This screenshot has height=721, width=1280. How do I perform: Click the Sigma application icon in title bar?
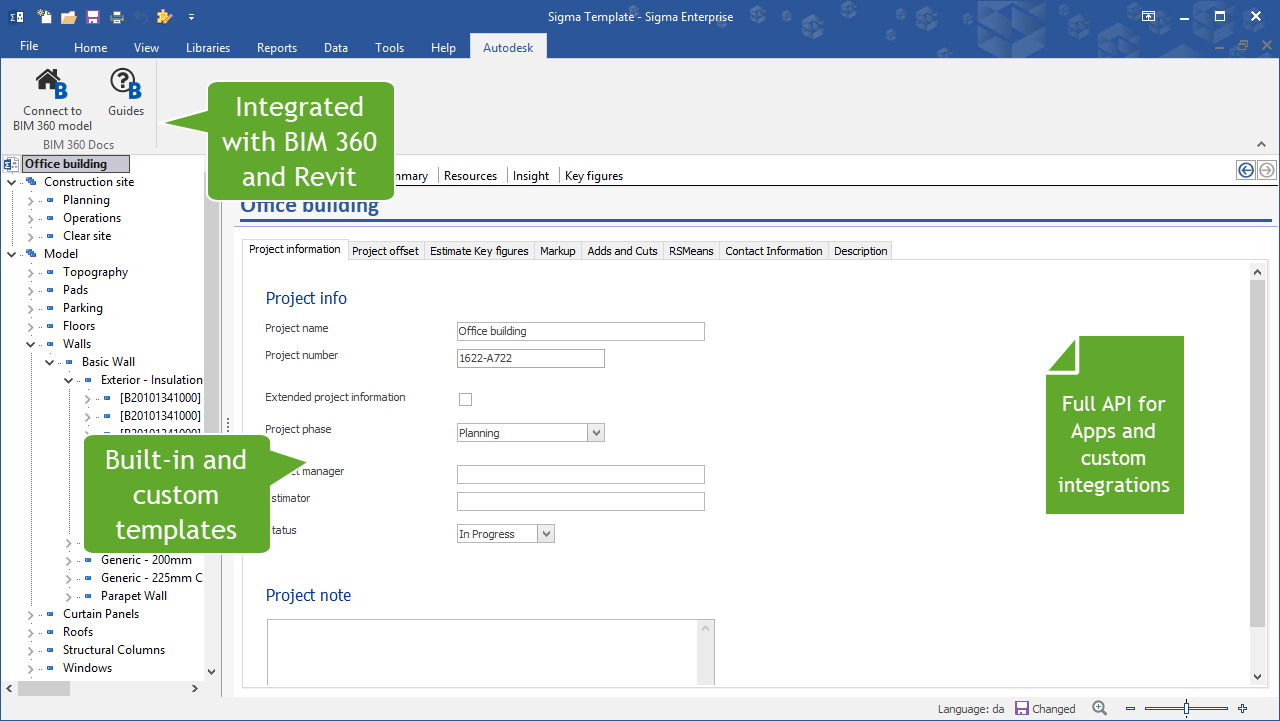tap(17, 17)
